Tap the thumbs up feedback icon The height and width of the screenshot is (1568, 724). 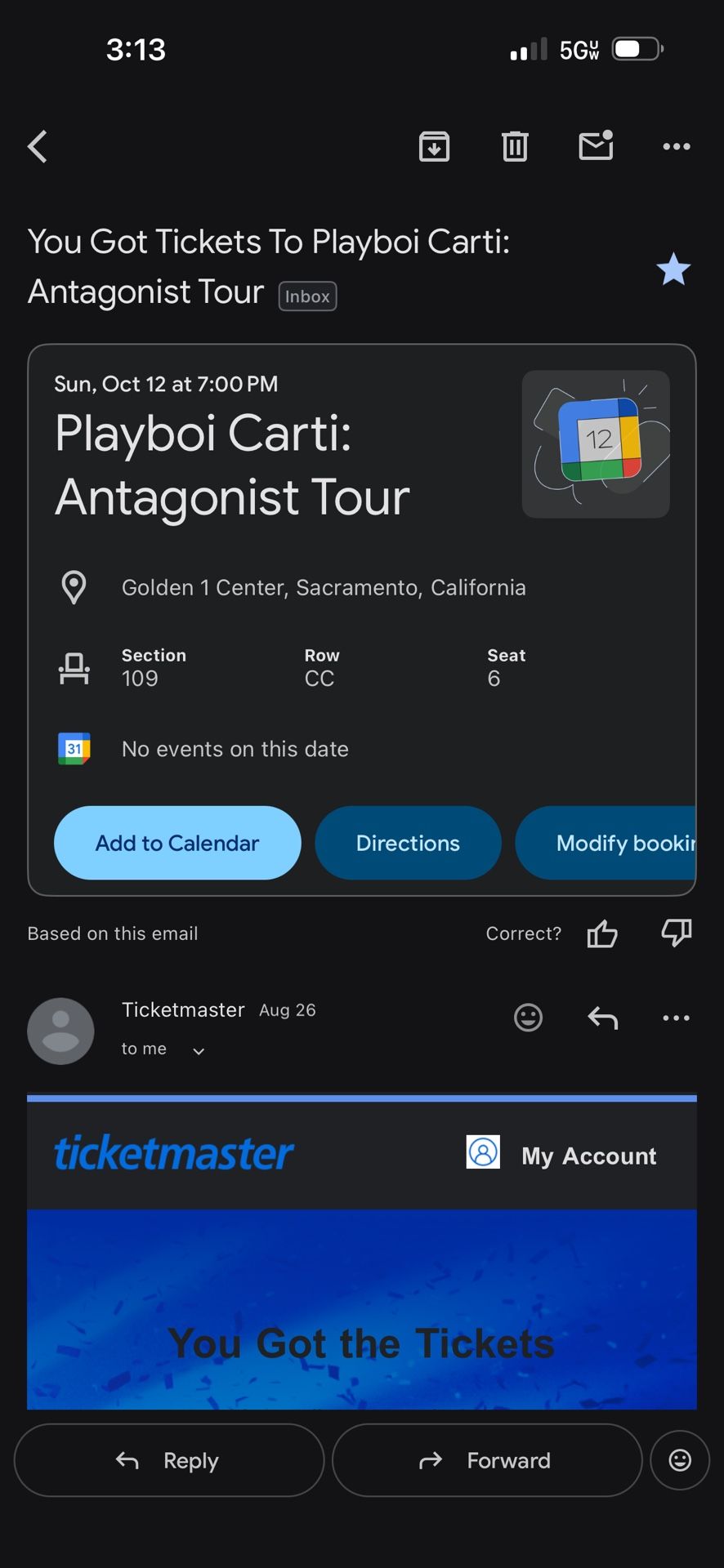[x=602, y=933]
